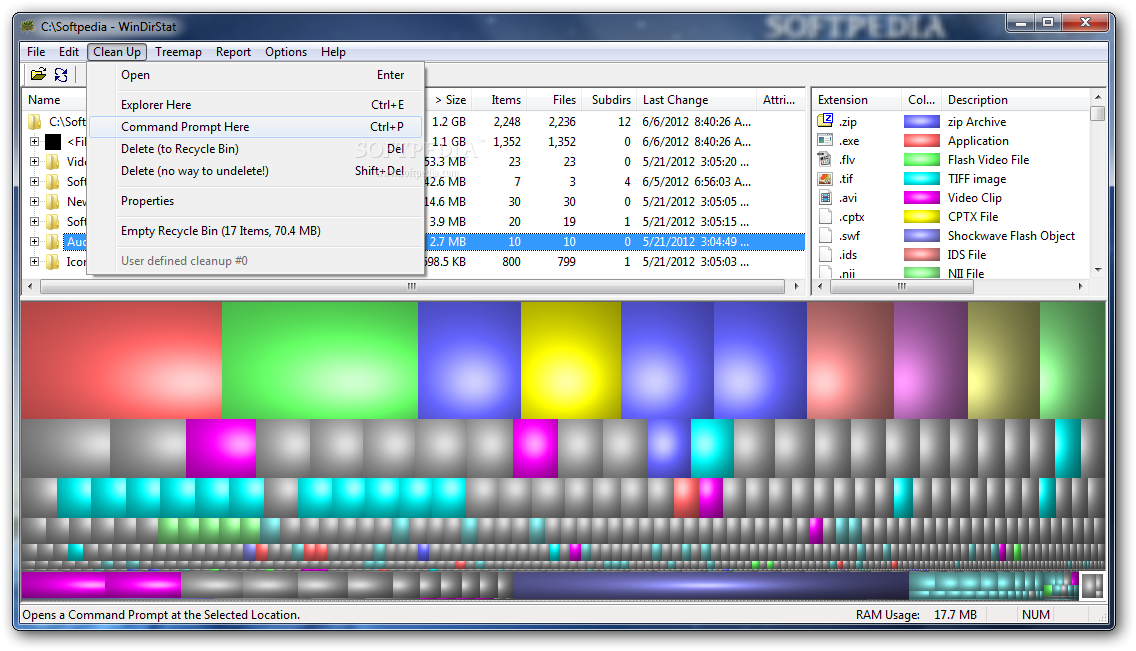1136x651 pixels.
Task: Click the magenta Video Clip color swatch
Action: 922,198
